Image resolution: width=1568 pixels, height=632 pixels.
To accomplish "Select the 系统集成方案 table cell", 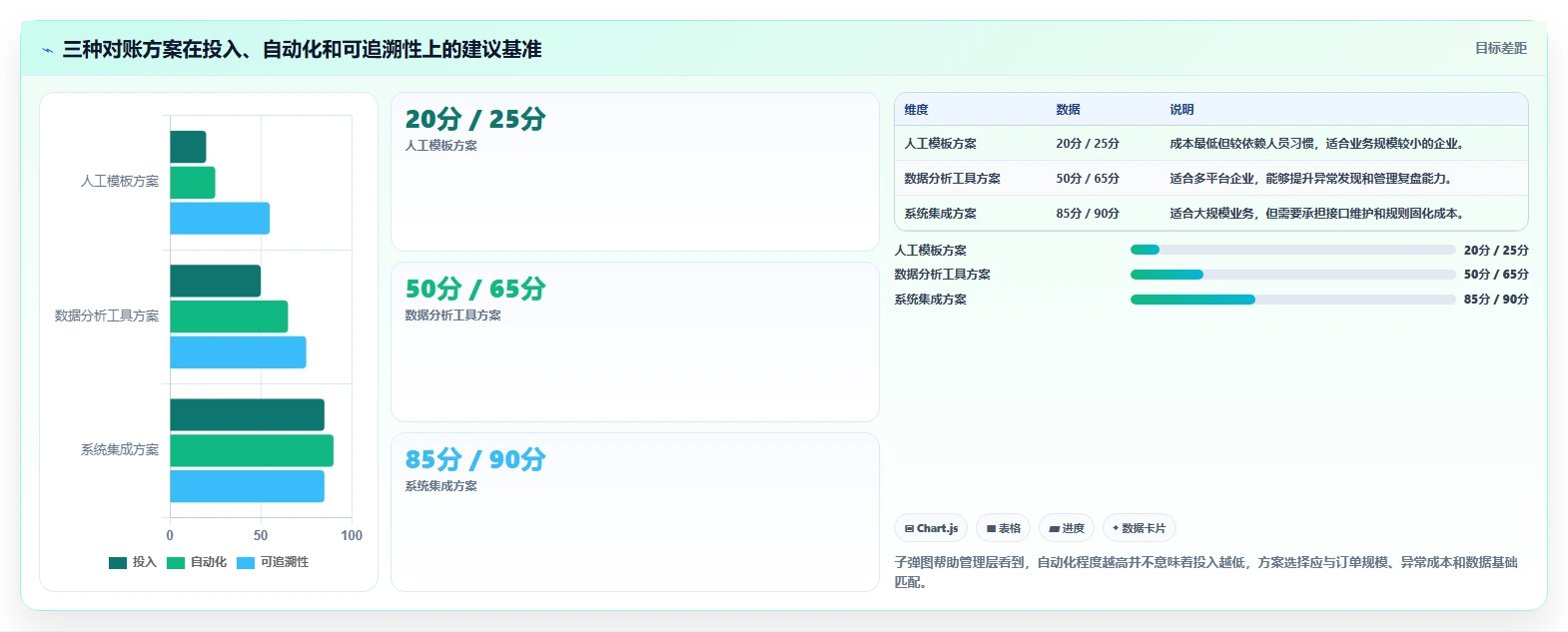I will point(941,214).
